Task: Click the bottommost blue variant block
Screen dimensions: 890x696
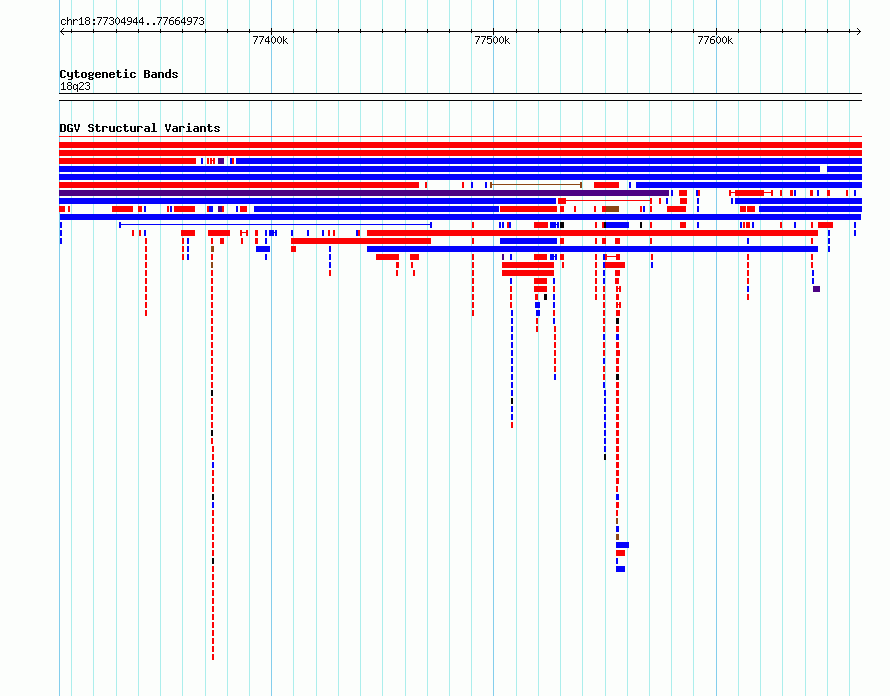Action: (620, 569)
